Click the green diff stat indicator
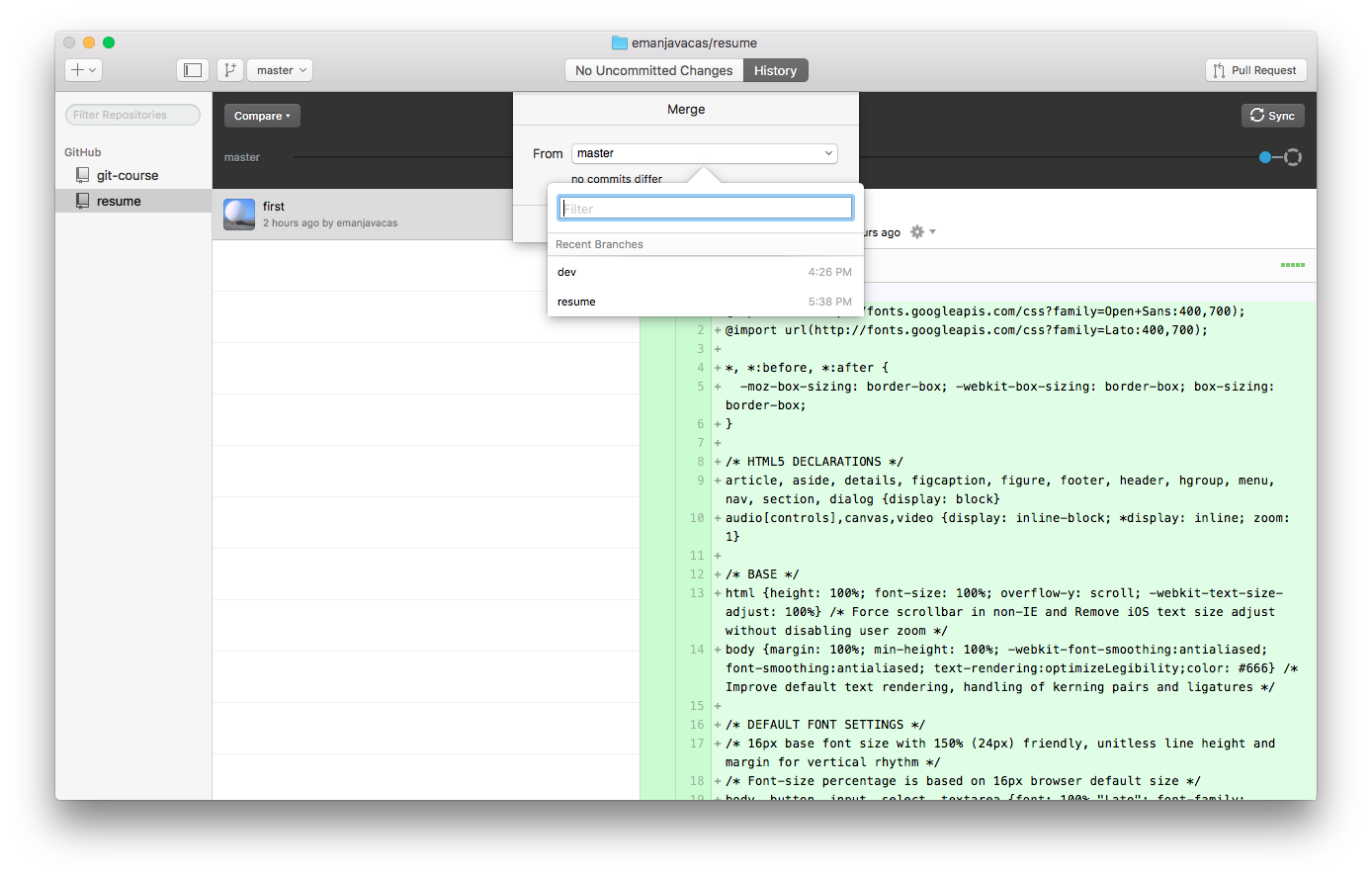The width and height of the screenshot is (1372, 879). [1293, 265]
